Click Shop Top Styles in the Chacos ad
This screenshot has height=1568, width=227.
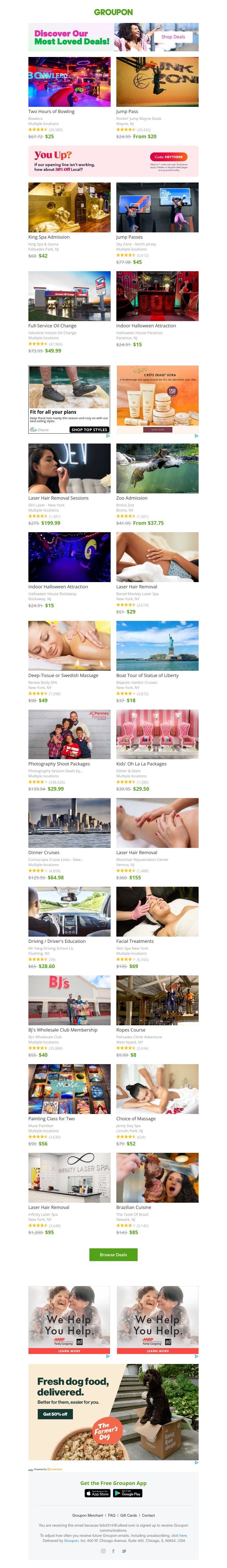tap(89, 429)
